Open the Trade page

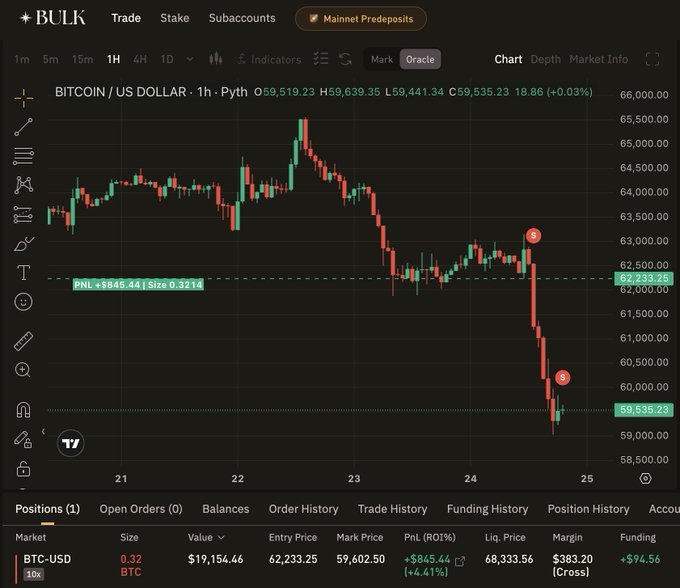click(126, 18)
